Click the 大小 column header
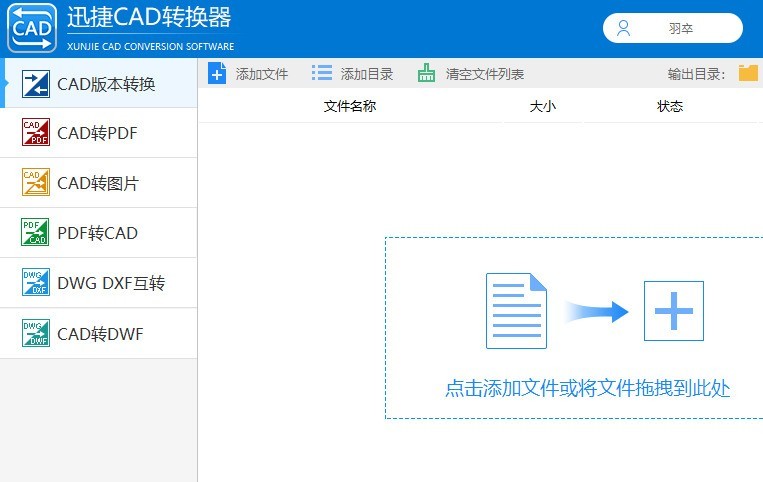 (543, 106)
